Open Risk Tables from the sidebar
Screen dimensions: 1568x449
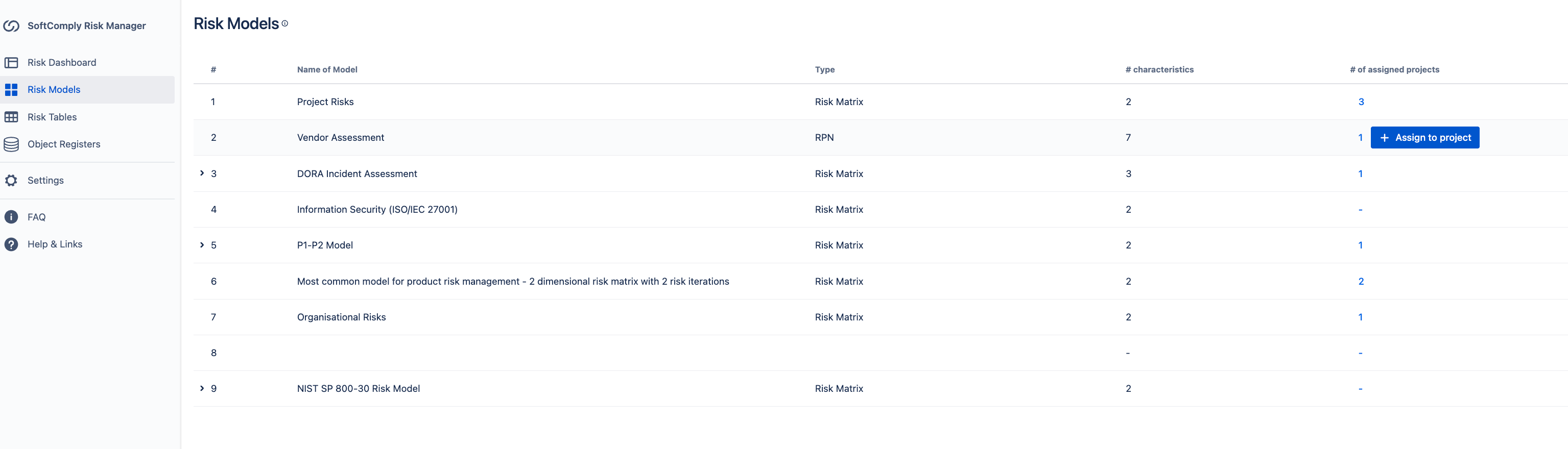[52, 117]
